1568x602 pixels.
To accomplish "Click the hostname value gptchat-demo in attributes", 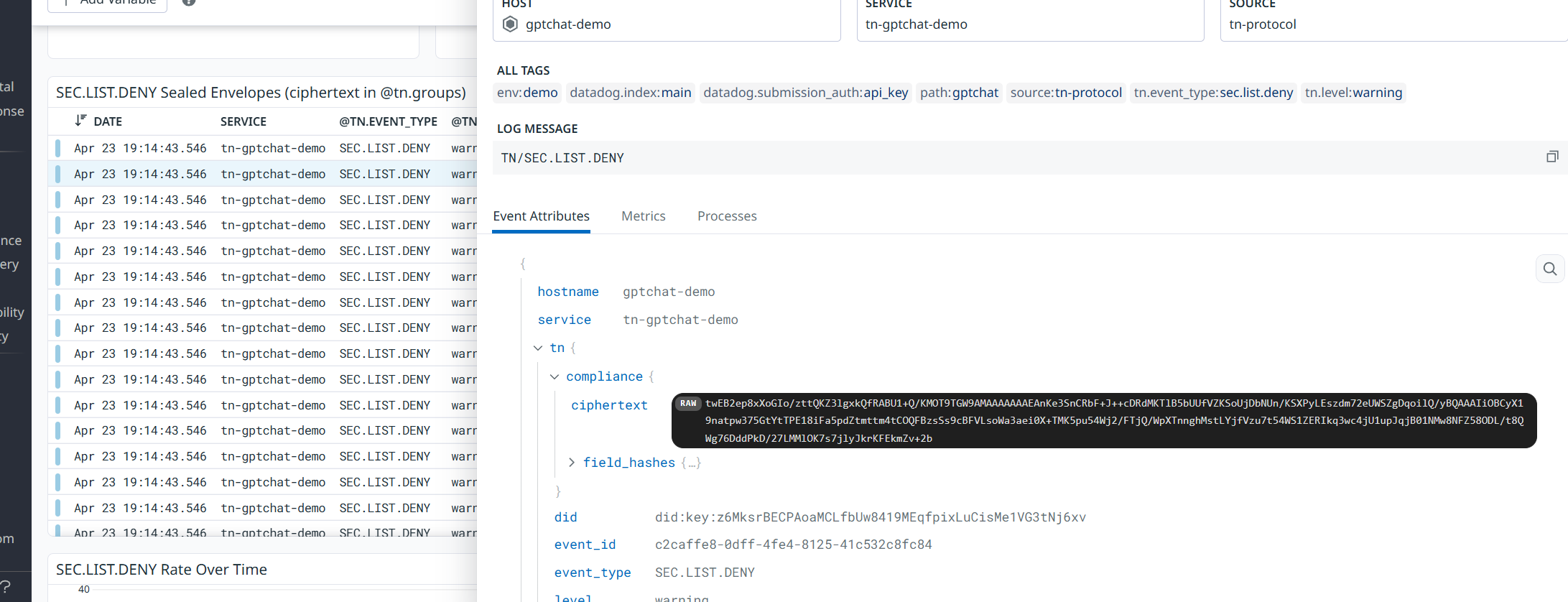I will (669, 292).
